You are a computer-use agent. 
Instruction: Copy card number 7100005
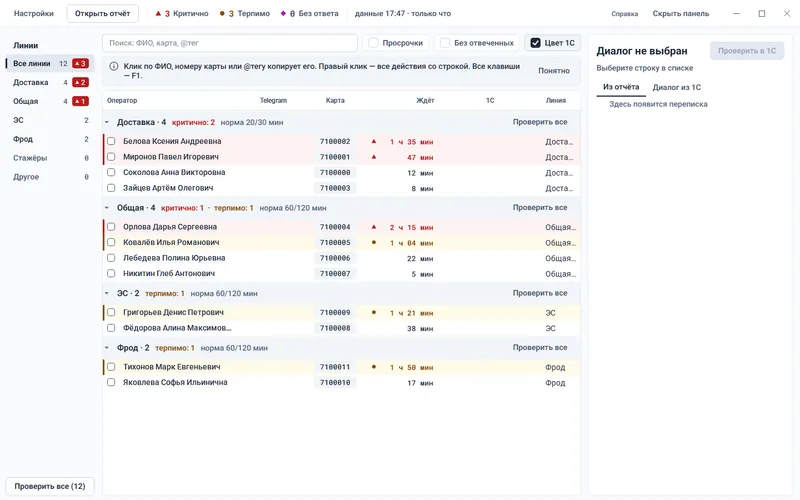click(335, 243)
